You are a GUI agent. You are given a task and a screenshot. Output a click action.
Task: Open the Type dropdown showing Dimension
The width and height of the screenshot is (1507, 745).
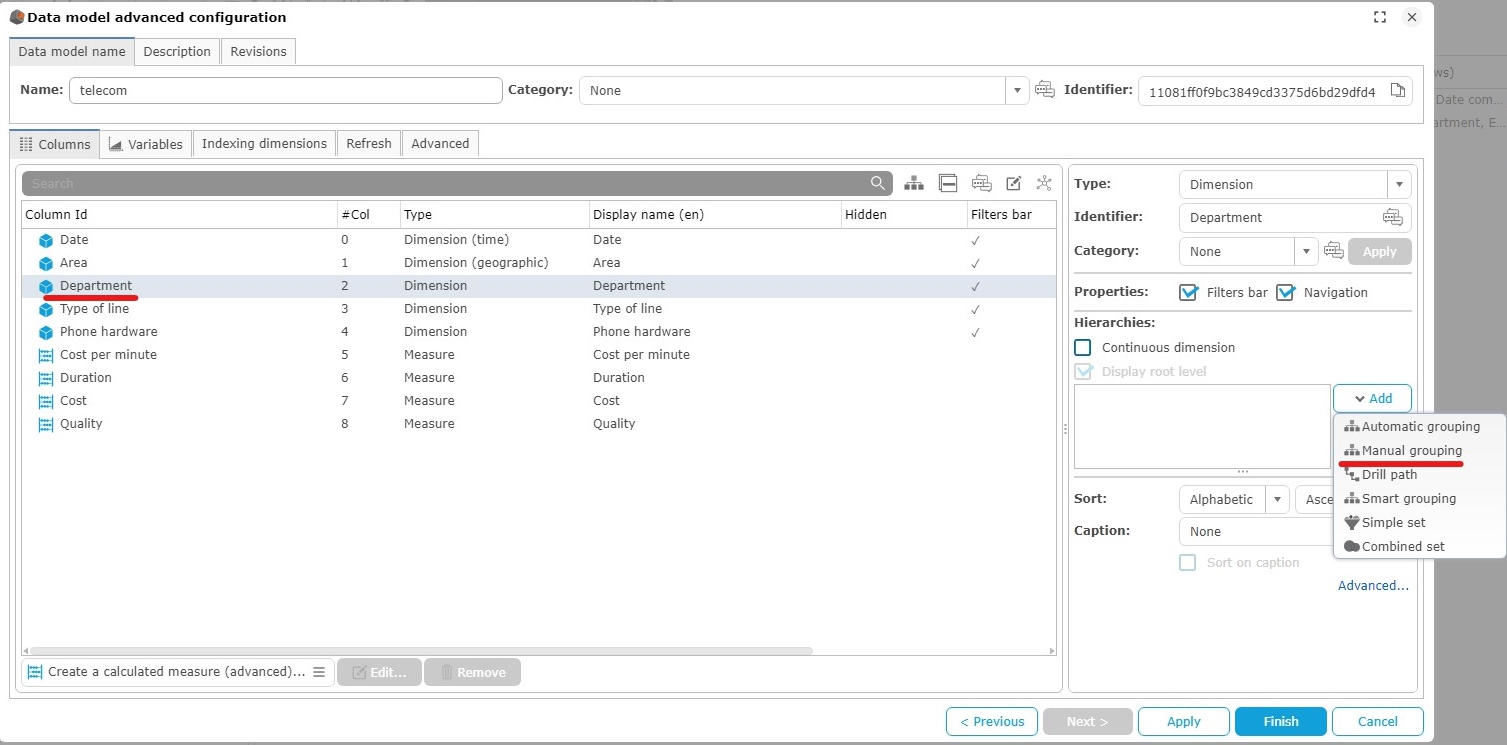tap(1398, 184)
